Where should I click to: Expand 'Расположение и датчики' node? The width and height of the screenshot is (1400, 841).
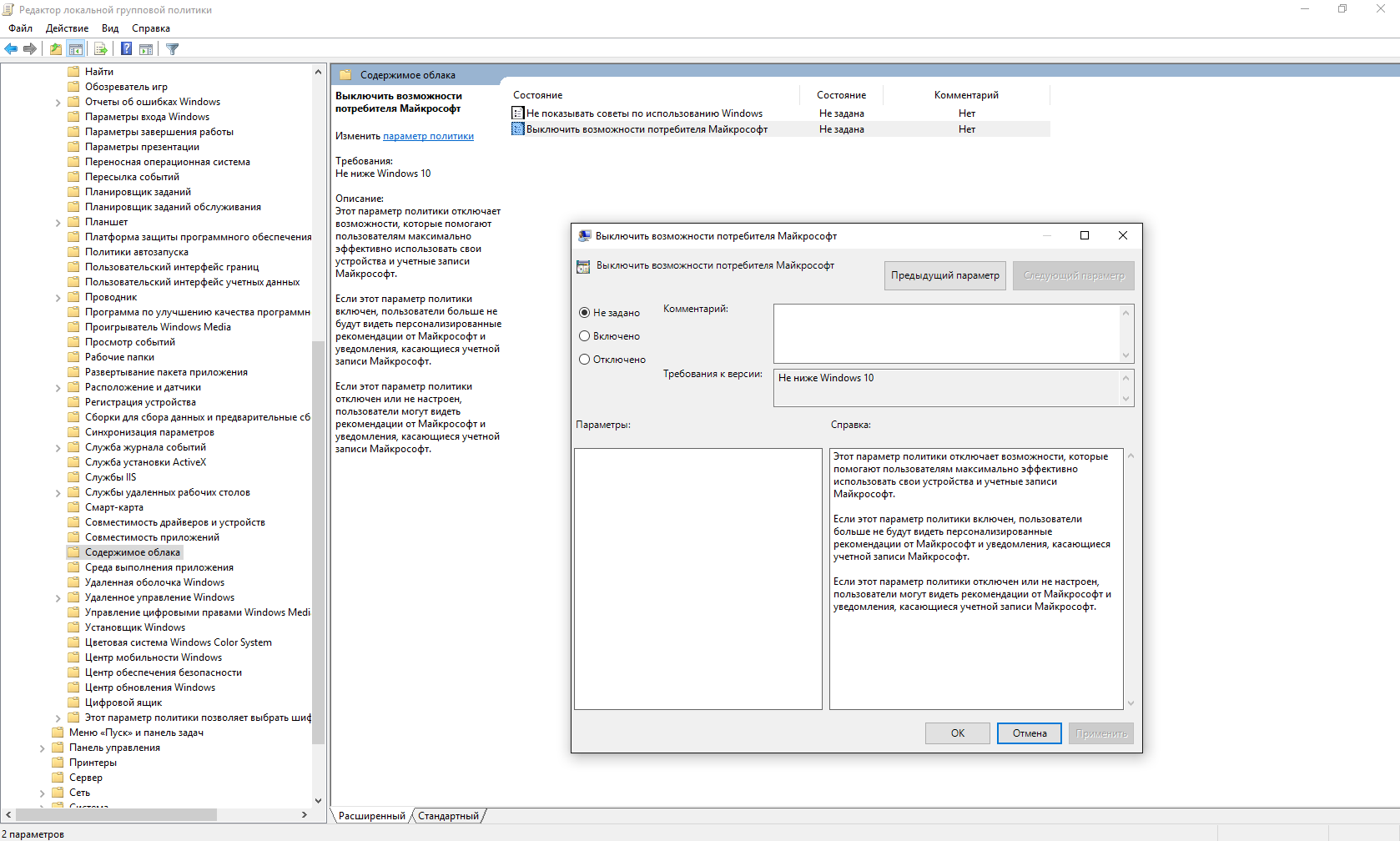58,388
